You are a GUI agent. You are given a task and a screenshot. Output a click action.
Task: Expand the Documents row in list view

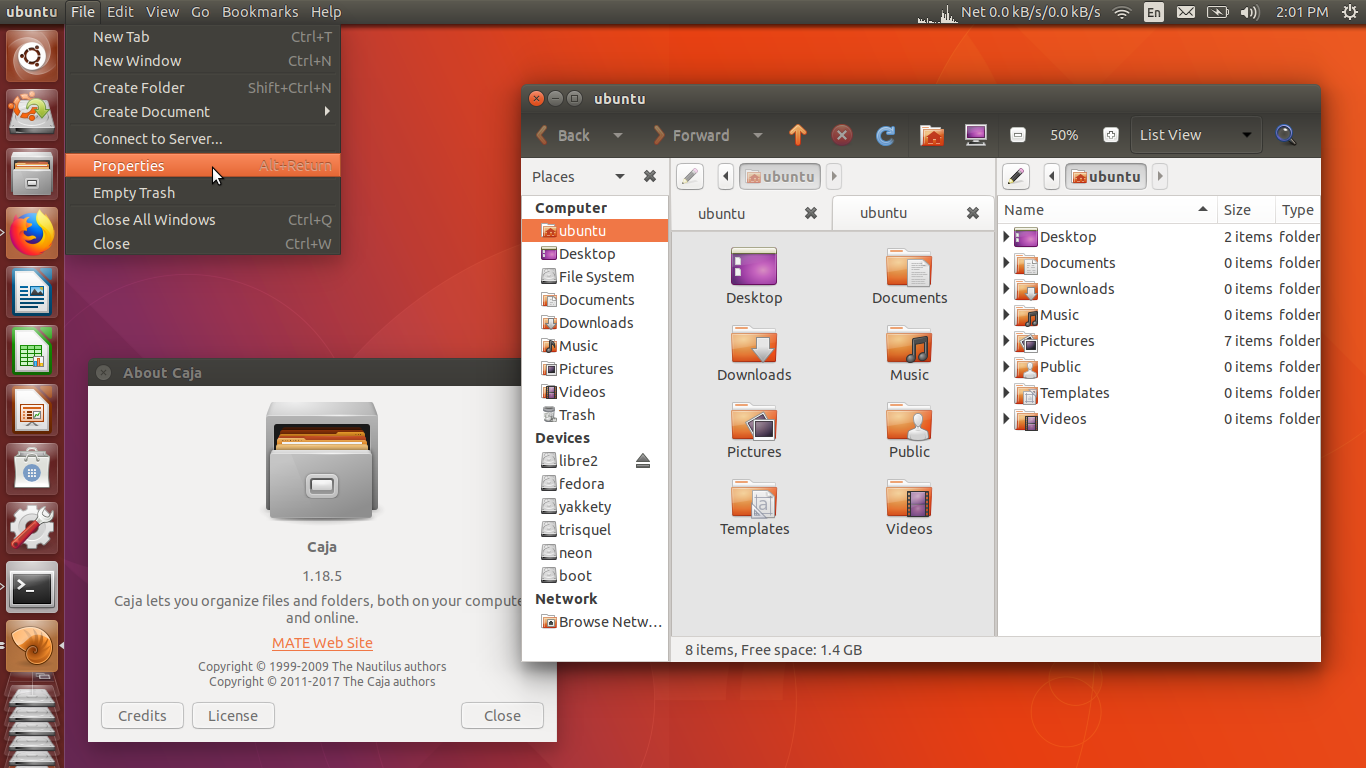(x=1007, y=263)
